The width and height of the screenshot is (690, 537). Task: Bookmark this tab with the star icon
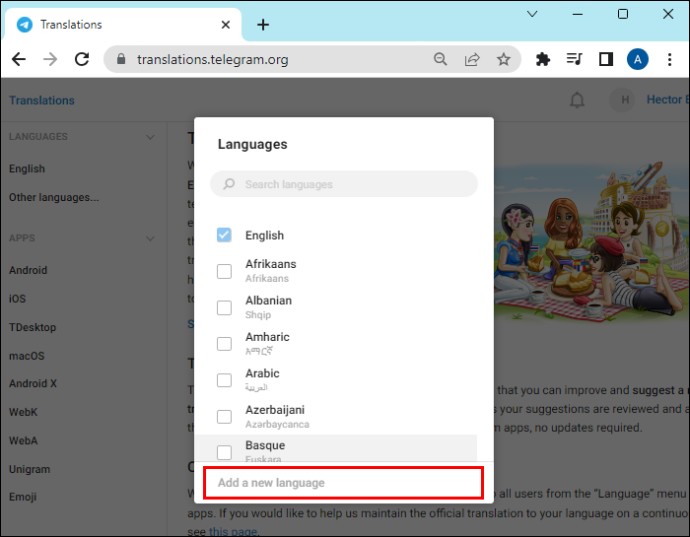(x=503, y=59)
